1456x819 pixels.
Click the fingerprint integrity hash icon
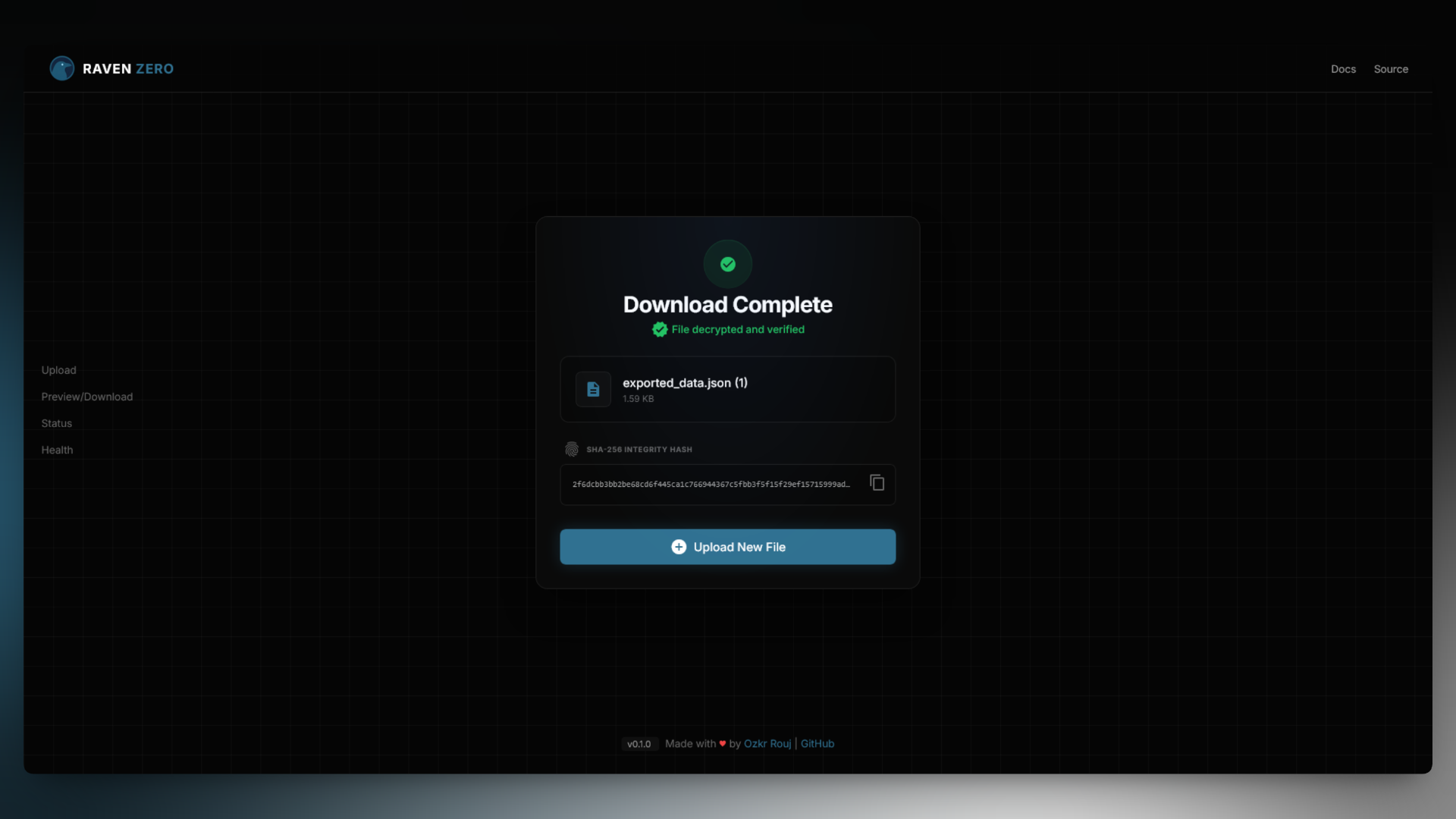572,449
